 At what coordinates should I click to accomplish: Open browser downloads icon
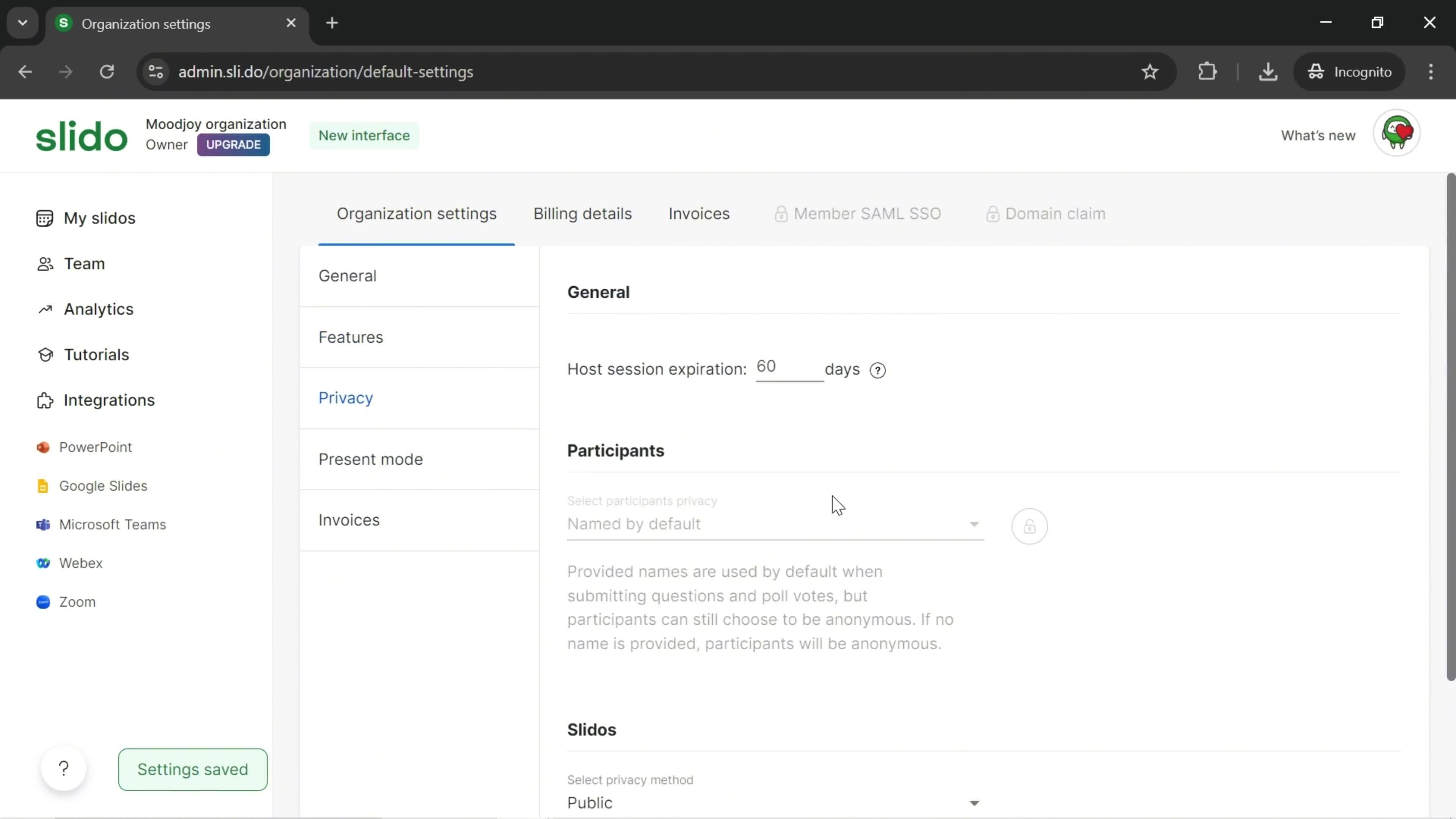[1268, 72]
